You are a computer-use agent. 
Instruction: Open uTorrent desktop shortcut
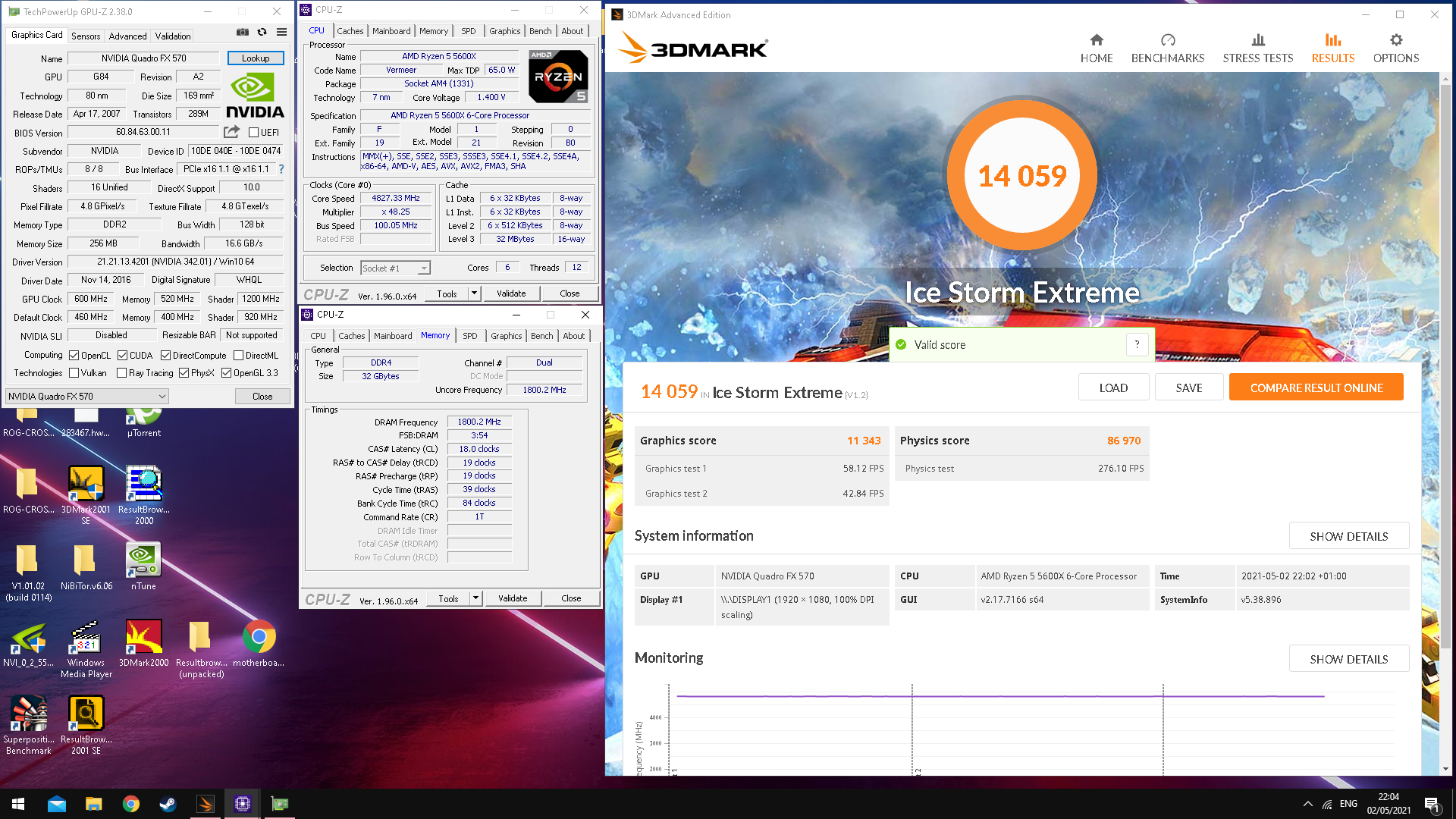click(143, 422)
